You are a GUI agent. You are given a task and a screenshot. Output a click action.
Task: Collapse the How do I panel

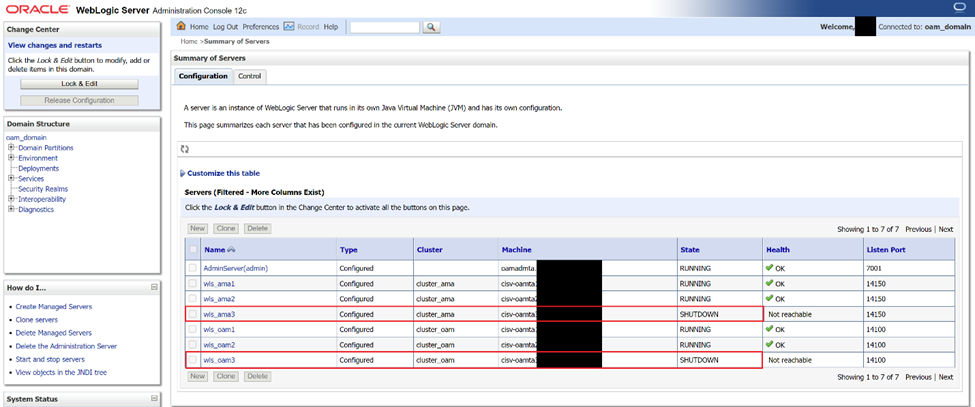(154, 287)
